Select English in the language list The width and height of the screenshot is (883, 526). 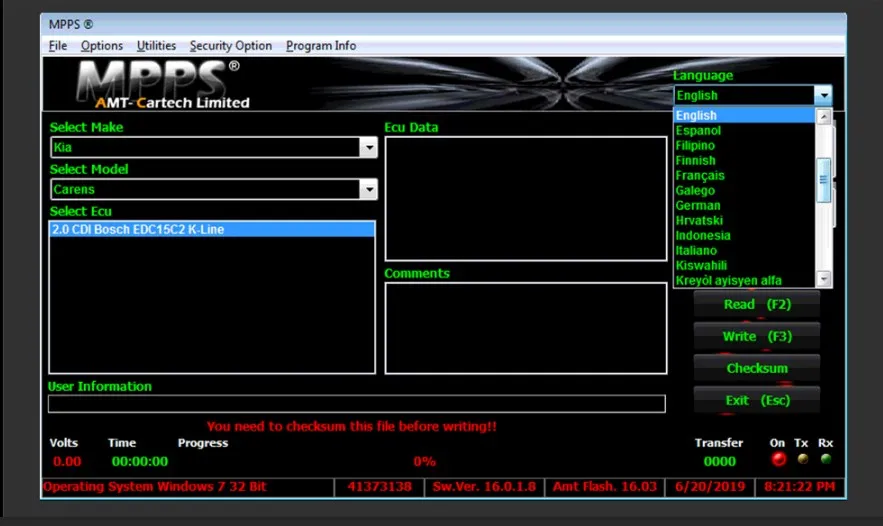click(744, 115)
